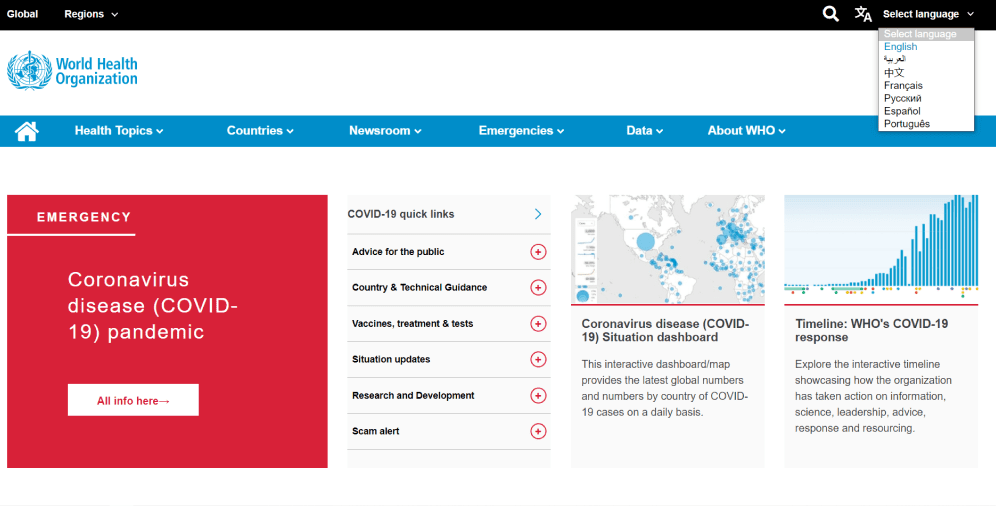Click the World Health Organization logo
996x506 pixels.
[x=72, y=70]
